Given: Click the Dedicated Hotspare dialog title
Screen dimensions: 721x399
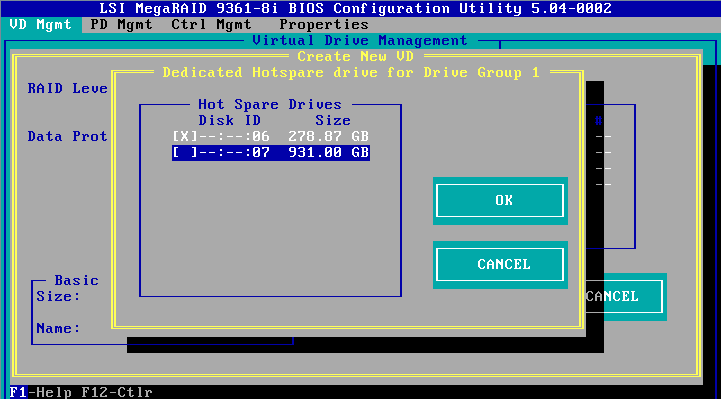Looking at the screenshot, I should pos(351,73).
